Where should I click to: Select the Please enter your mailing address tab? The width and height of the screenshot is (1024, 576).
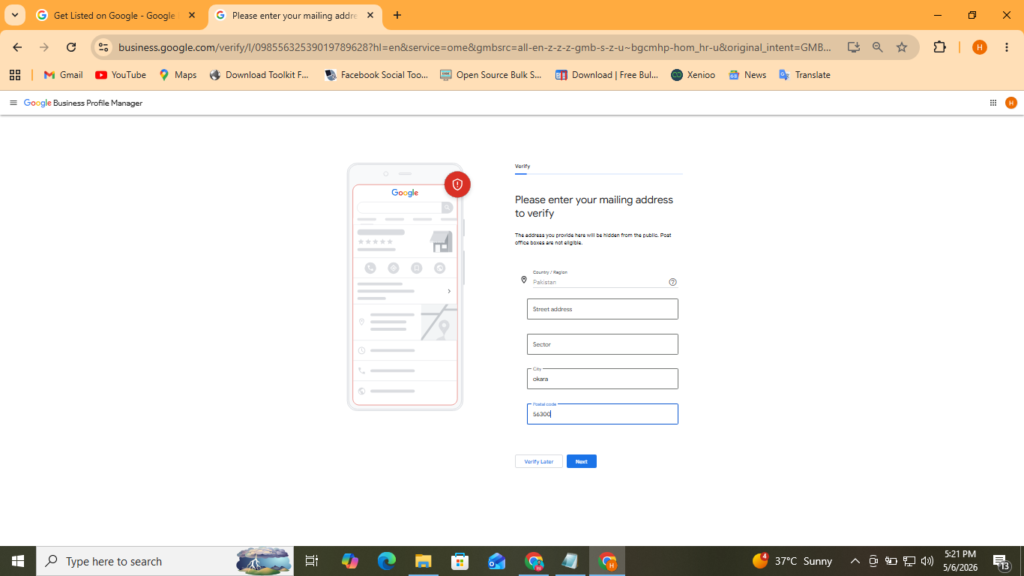(294, 15)
